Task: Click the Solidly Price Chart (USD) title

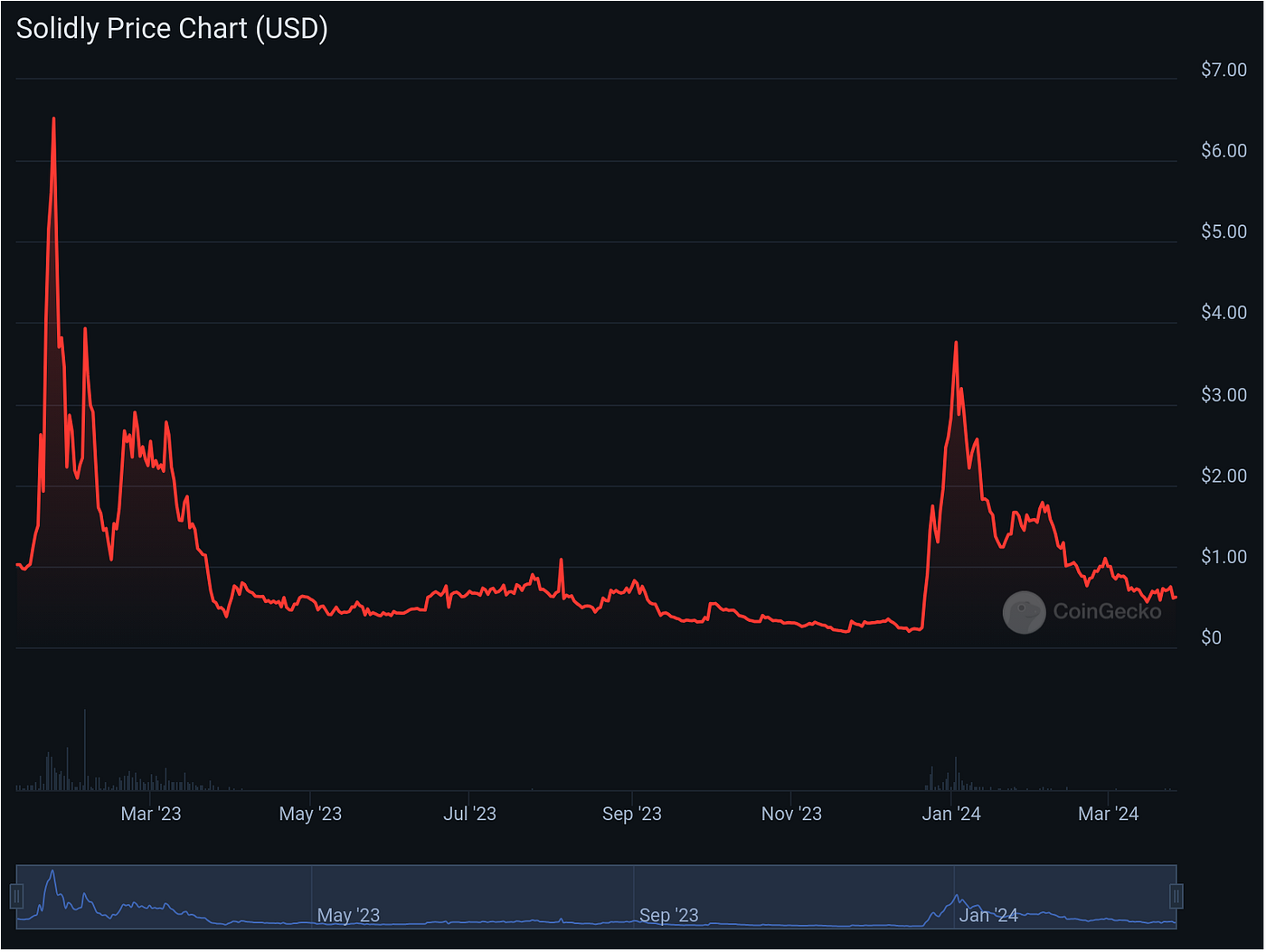Action: click(x=172, y=29)
